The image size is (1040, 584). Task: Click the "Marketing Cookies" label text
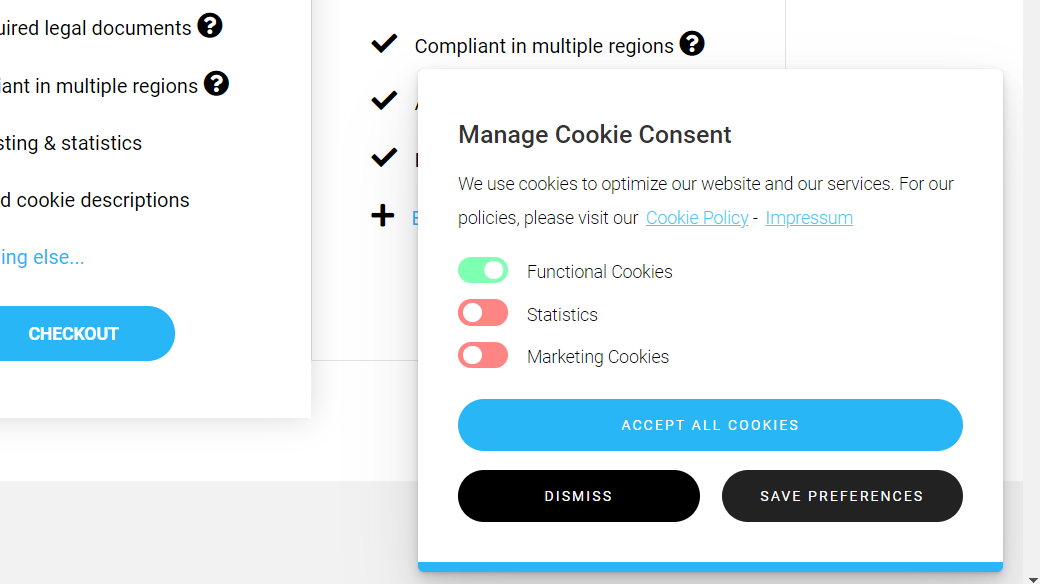598,357
